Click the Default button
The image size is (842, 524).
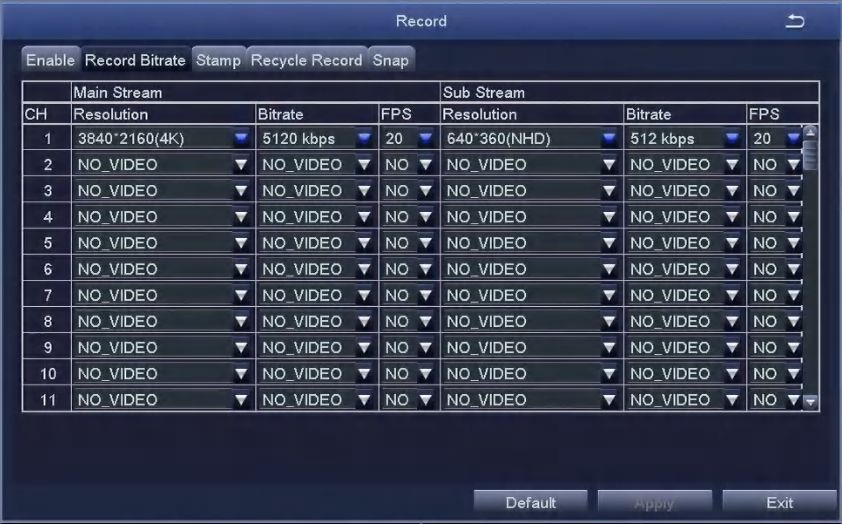pos(531,503)
